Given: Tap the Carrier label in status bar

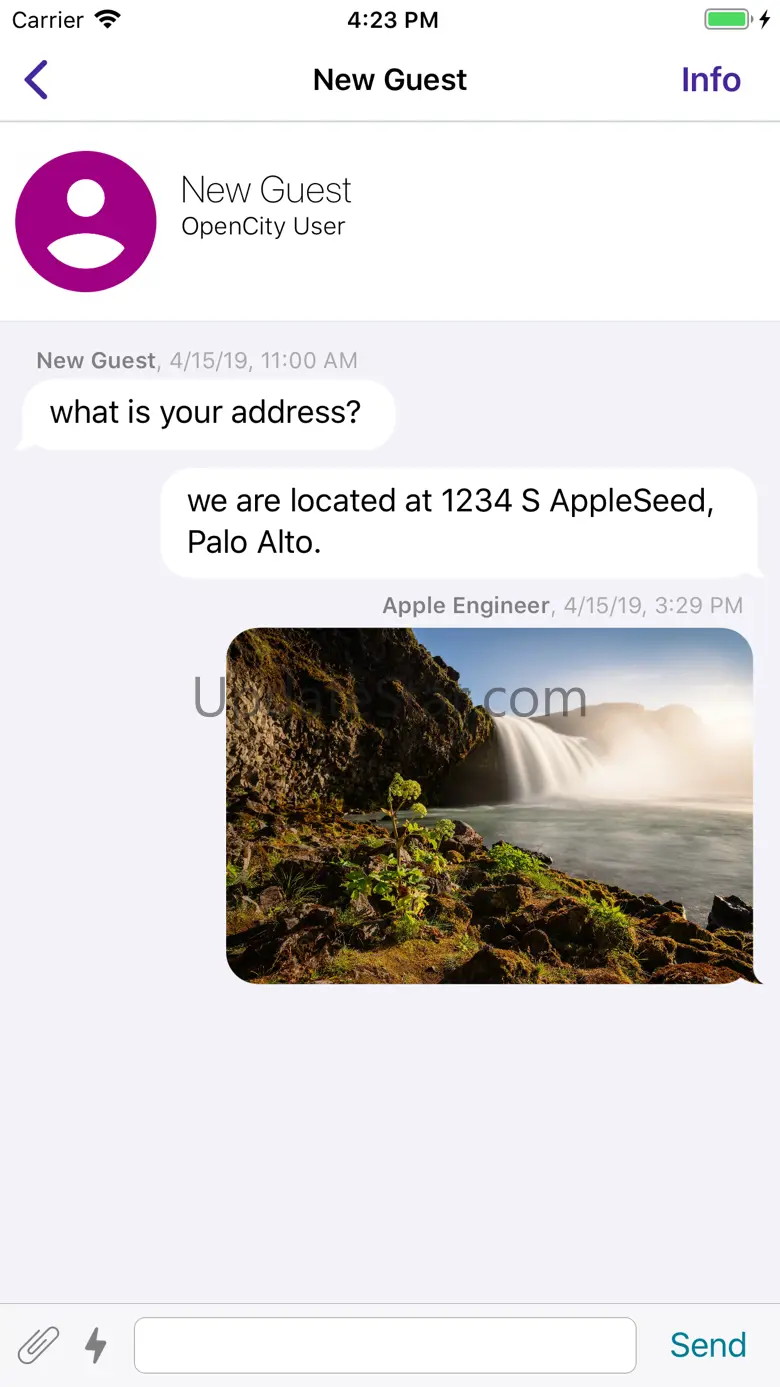Looking at the screenshot, I should pyautogui.click(x=48, y=20).
